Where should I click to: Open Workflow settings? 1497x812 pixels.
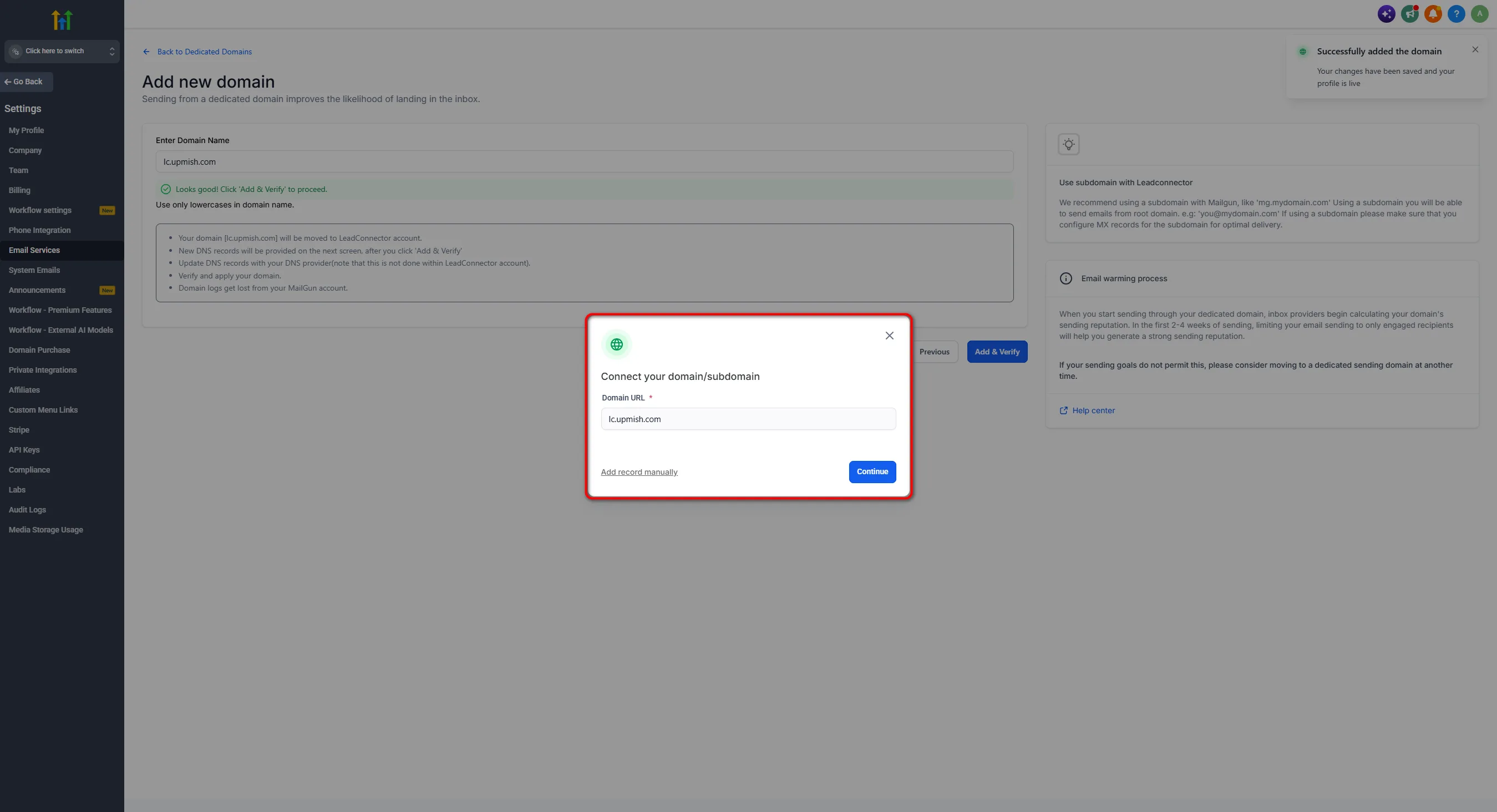point(40,210)
